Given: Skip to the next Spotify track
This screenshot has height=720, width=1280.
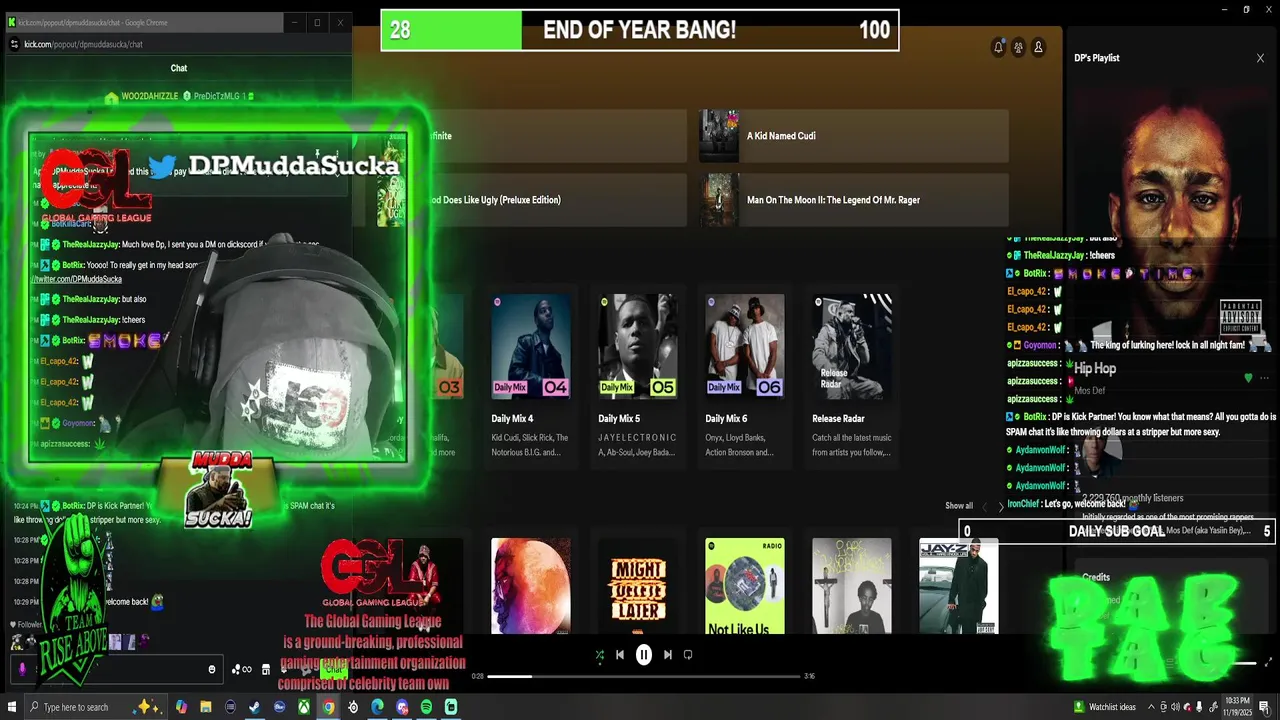Looking at the screenshot, I should [668, 655].
